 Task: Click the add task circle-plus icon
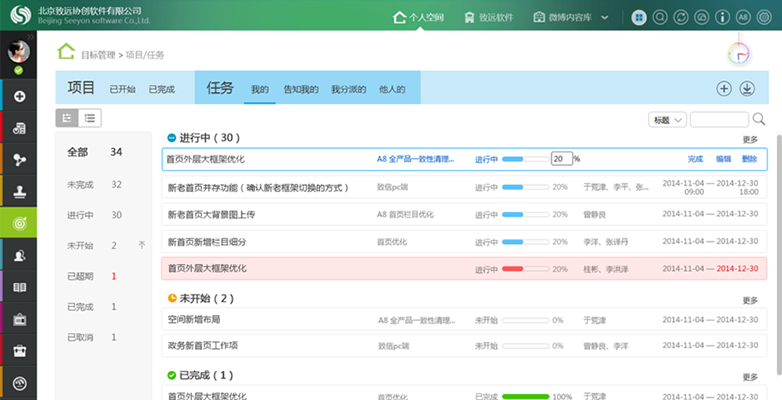(x=724, y=88)
